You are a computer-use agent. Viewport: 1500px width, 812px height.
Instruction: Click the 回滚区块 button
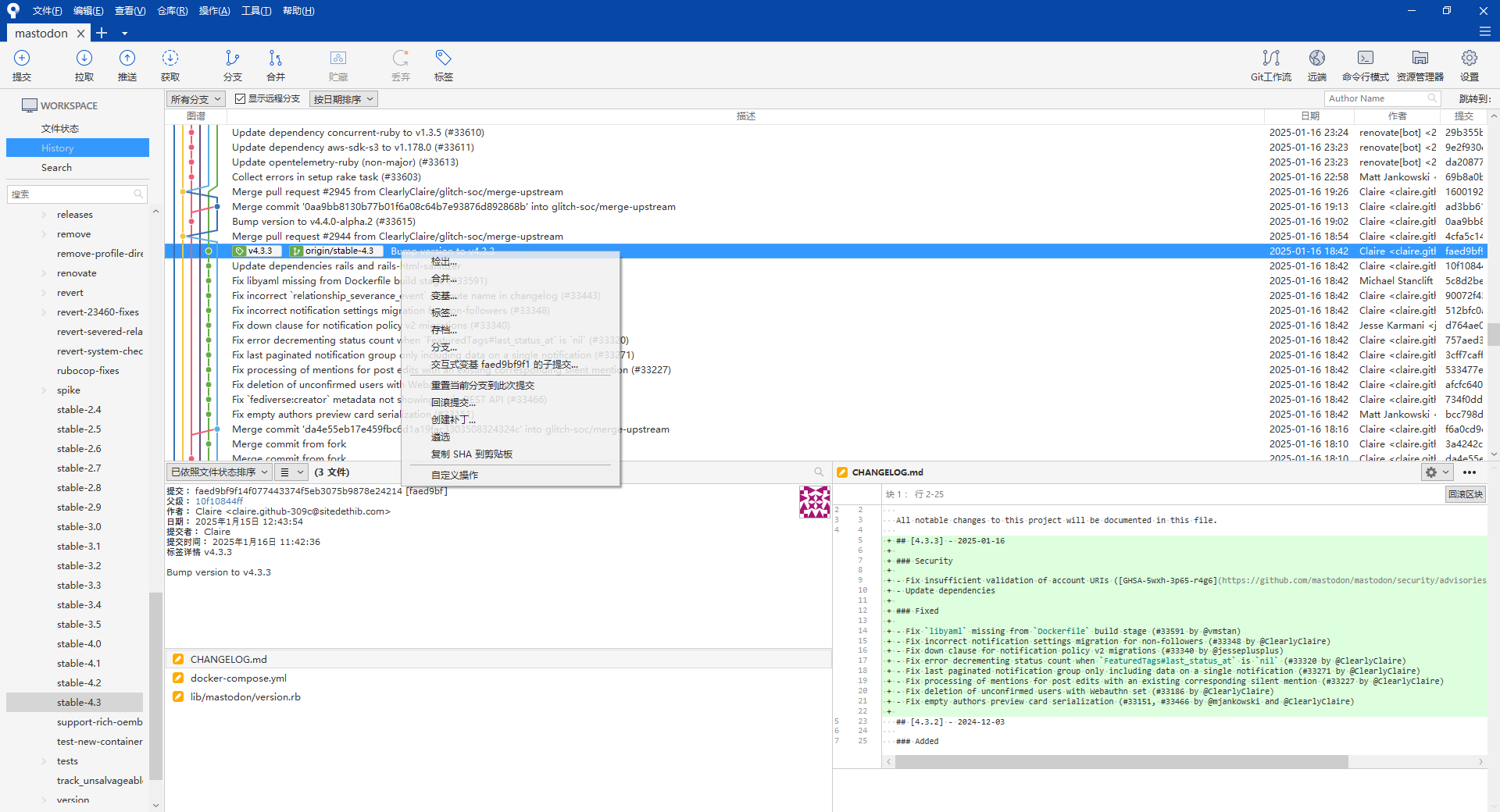[1465, 494]
